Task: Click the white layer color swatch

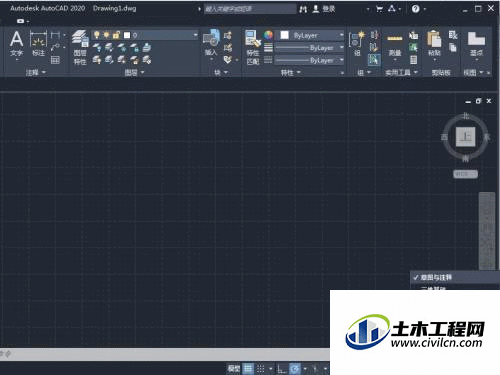Action: tap(127, 35)
